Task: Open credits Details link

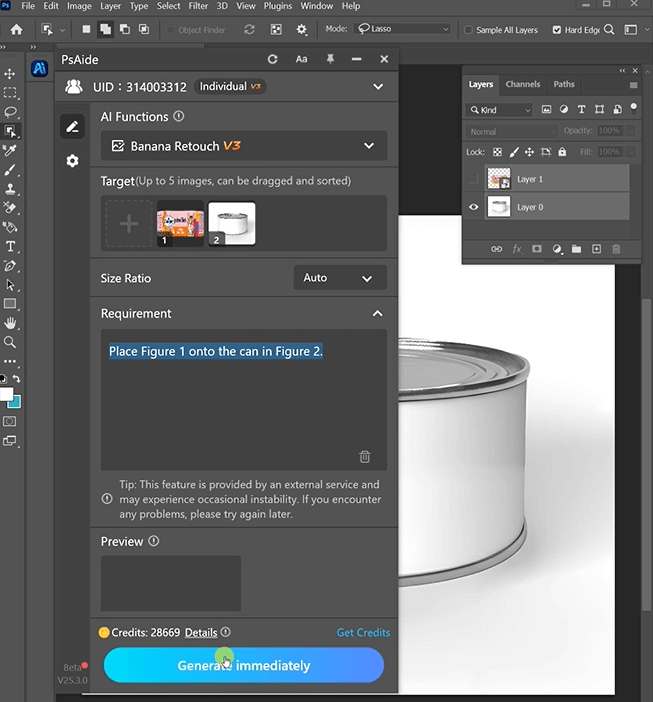Action: [x=201, y=633]
